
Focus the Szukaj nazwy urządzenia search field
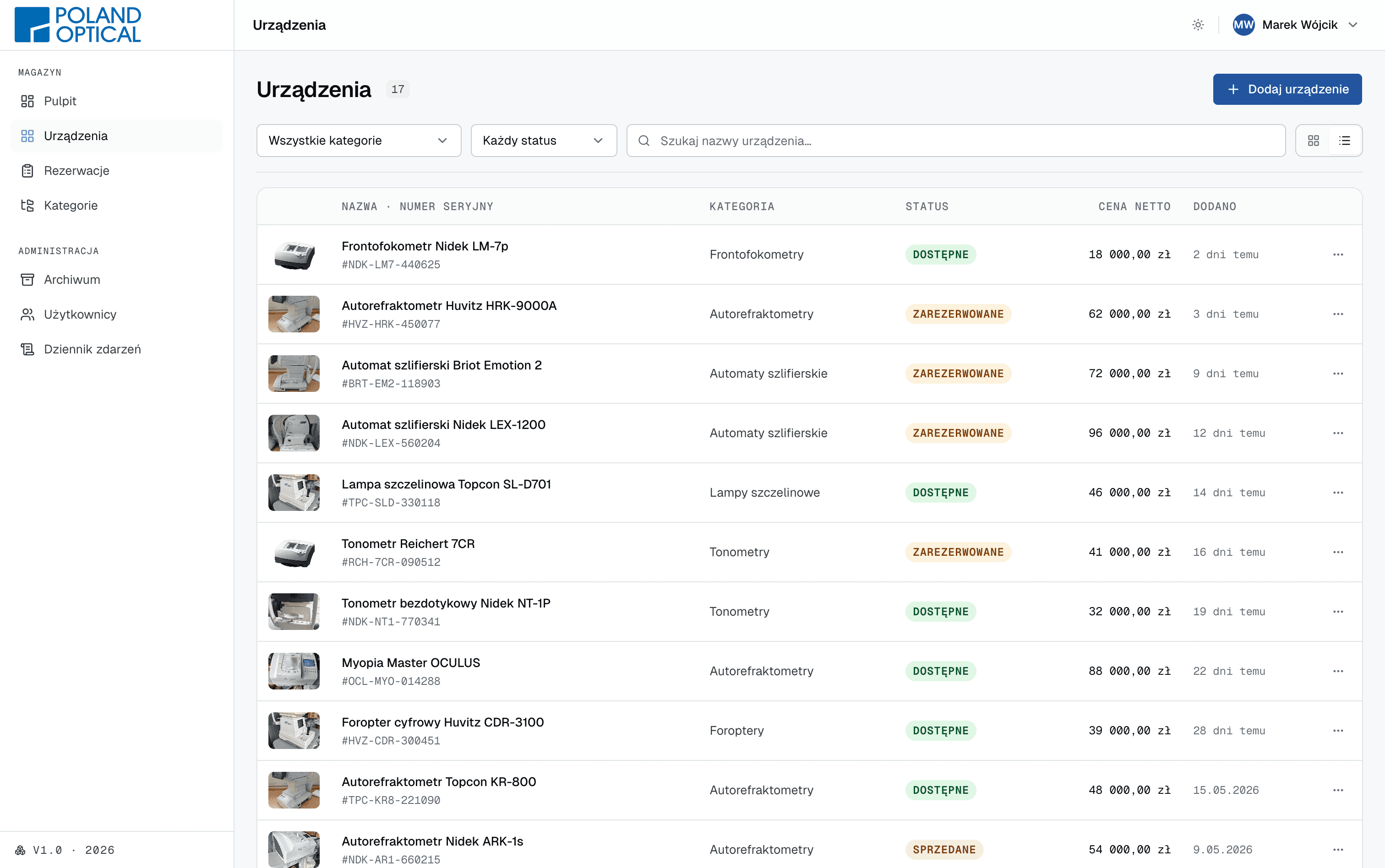pyautogui.click(x=955, y=141)
